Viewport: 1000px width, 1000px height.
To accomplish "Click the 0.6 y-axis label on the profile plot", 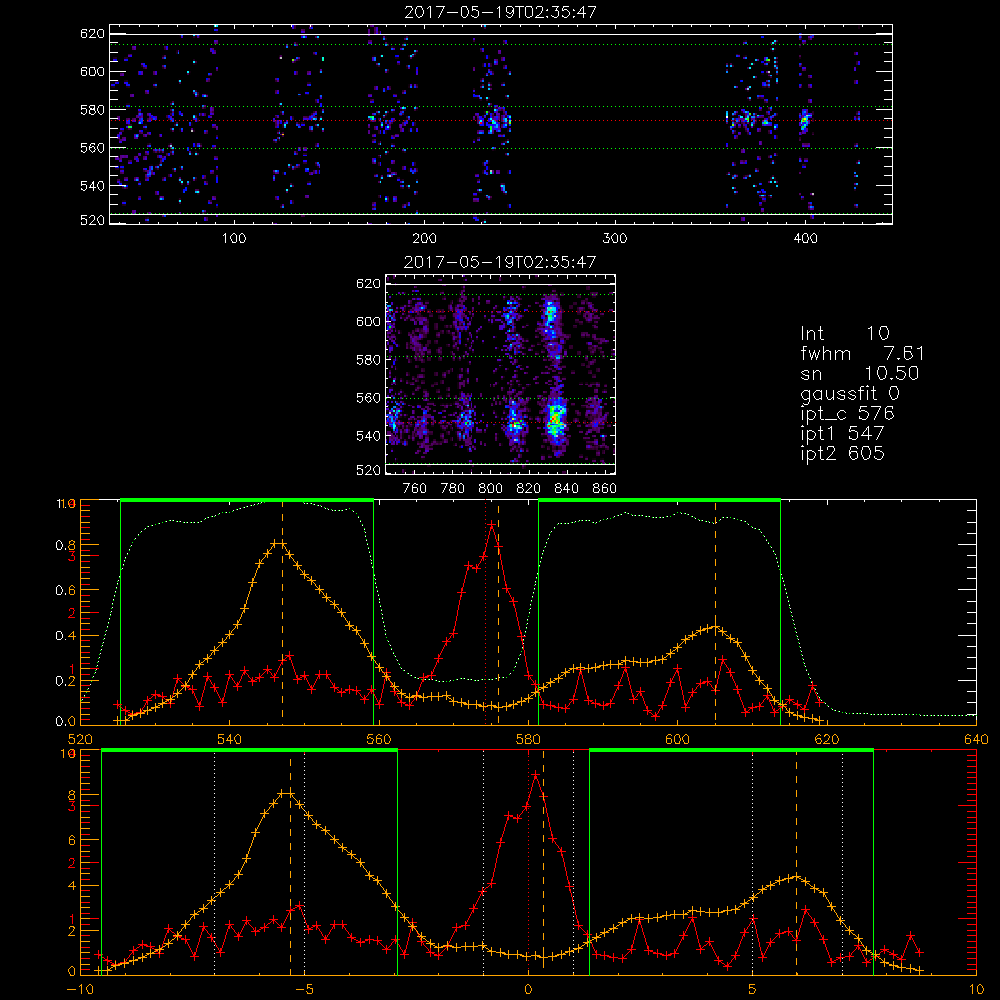I will (65, 591).
